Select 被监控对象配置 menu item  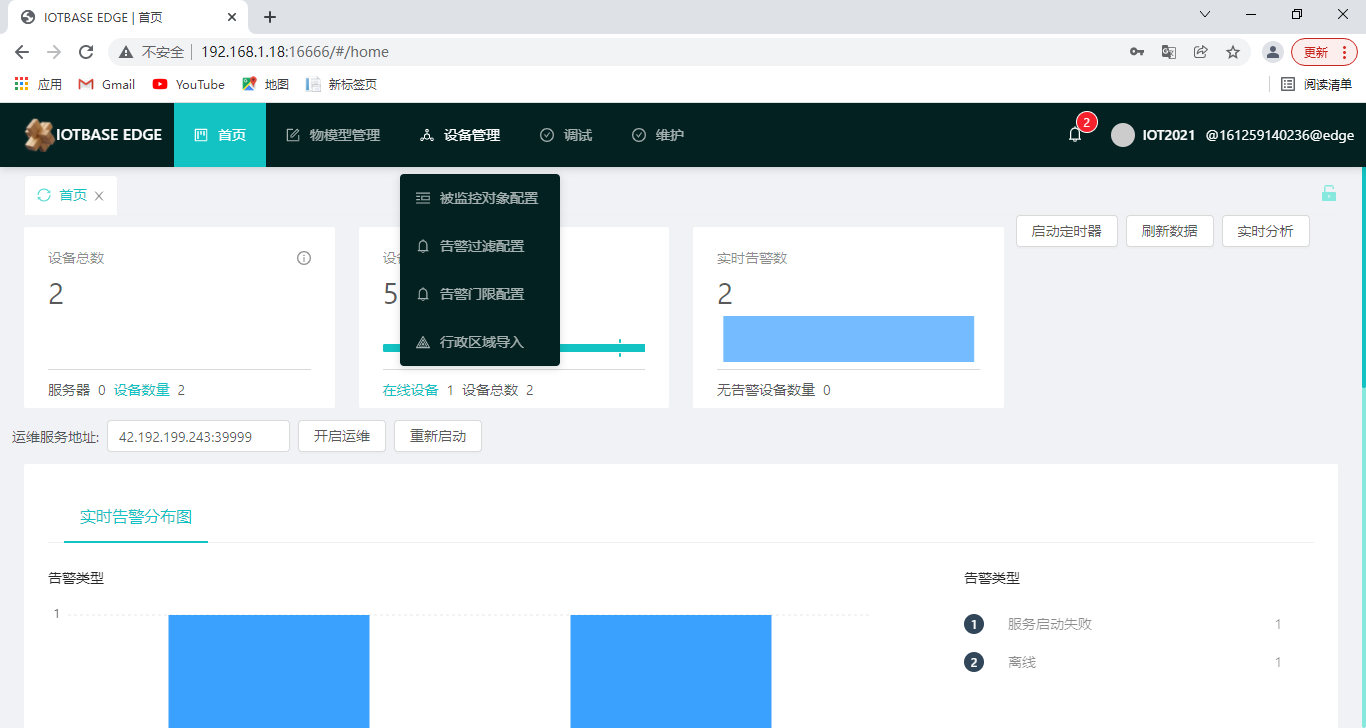click(488, 198)
